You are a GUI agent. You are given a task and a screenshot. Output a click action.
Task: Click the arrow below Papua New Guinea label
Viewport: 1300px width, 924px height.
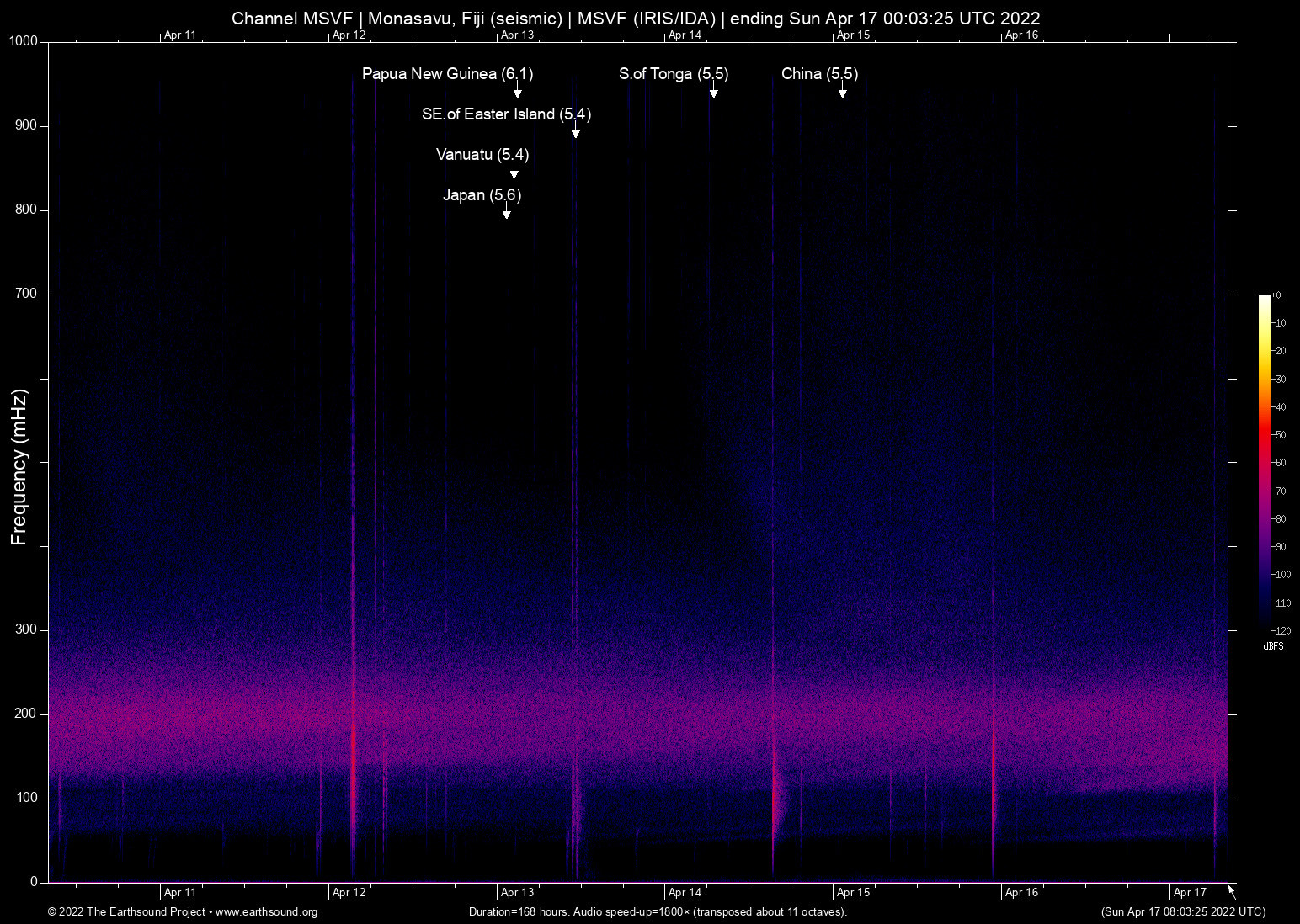click(x=517, y=93)
